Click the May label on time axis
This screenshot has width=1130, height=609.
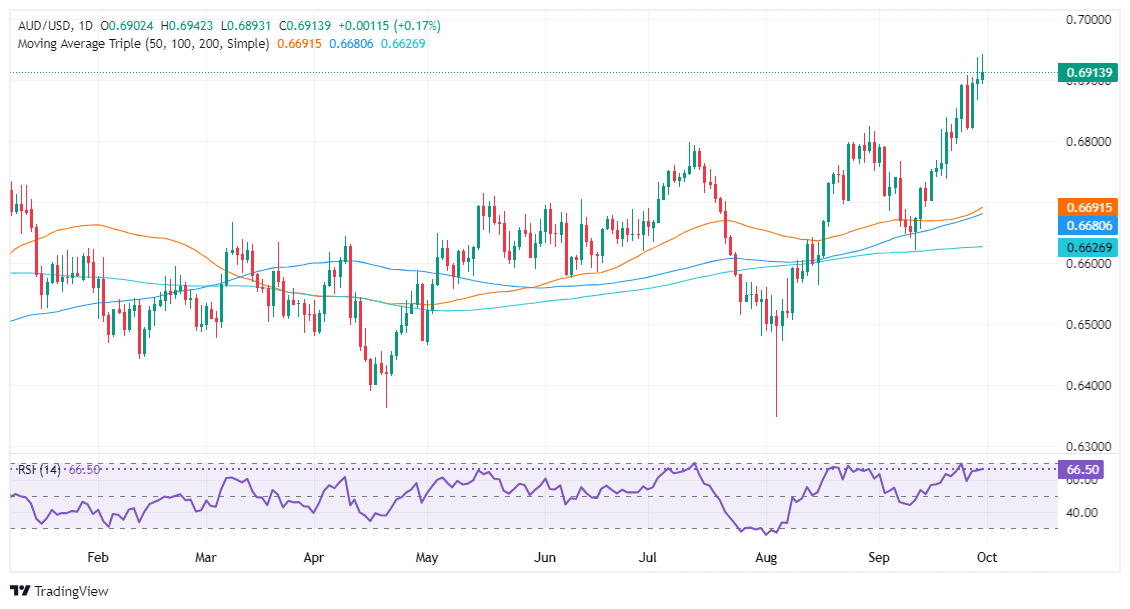point(427,556)
